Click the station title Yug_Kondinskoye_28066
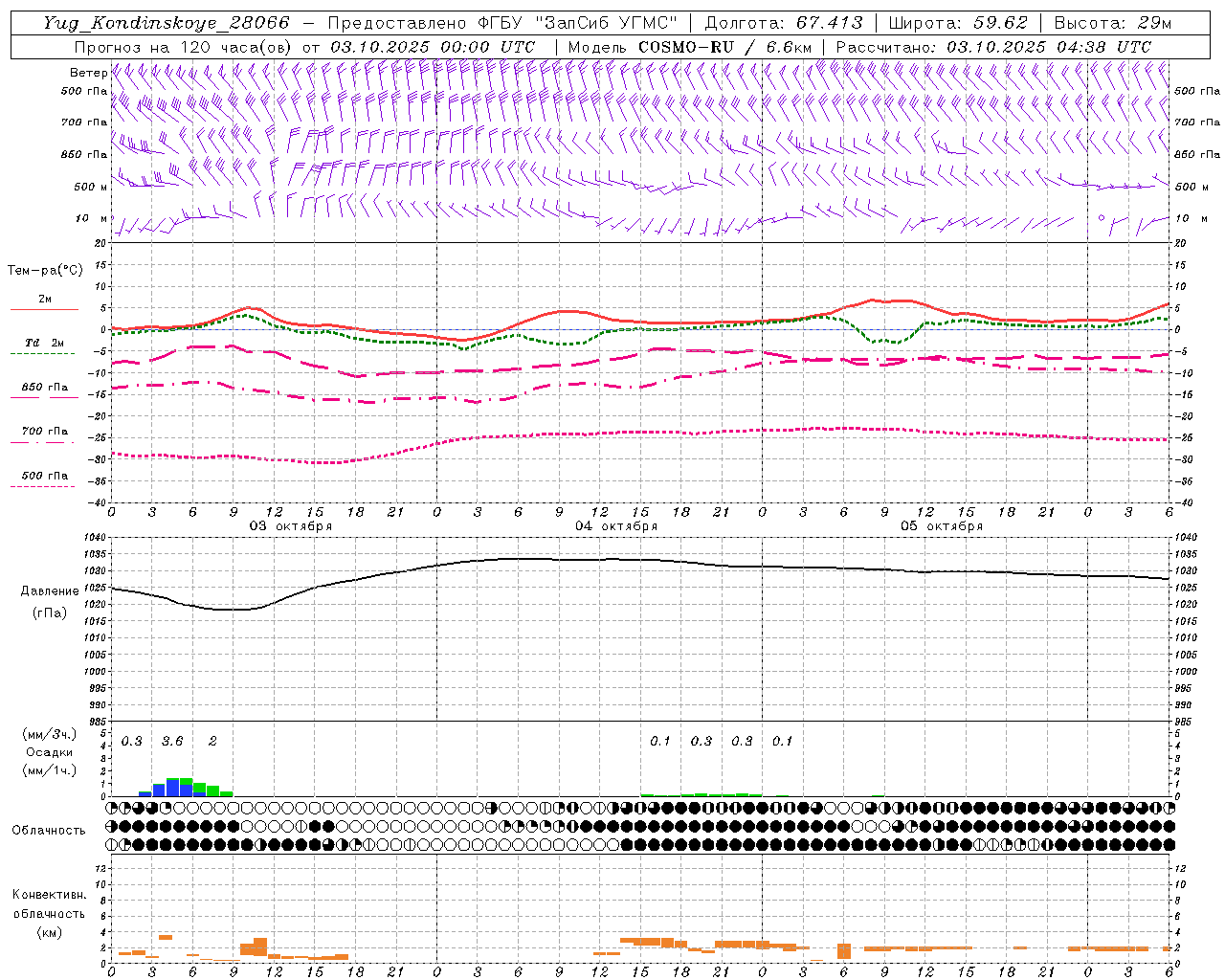Screen dimensions: 1225x980 (x=167, y=23)
